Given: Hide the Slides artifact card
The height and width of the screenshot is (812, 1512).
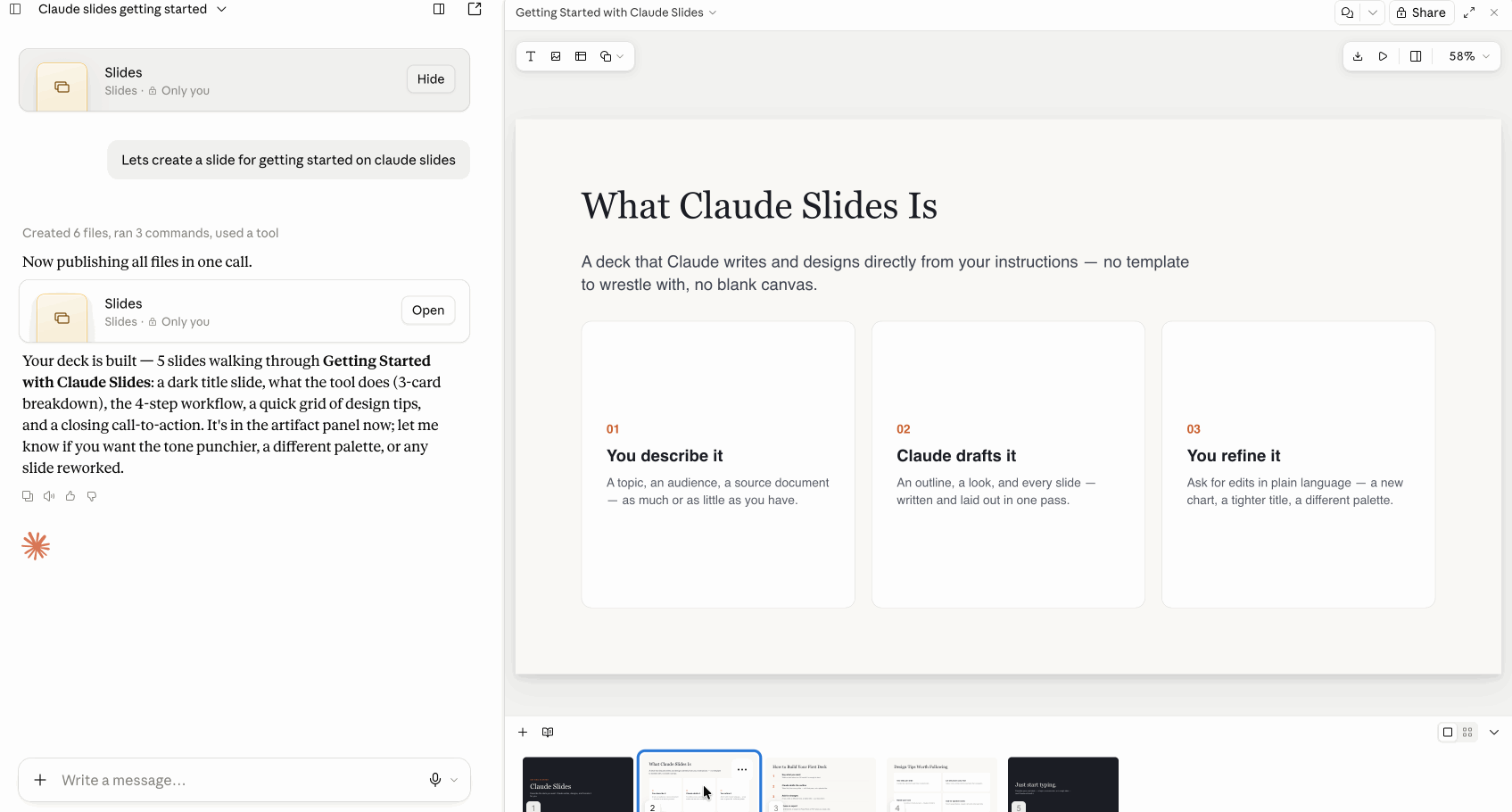Looking at the screenshot, I should click(x=431, y=79).
